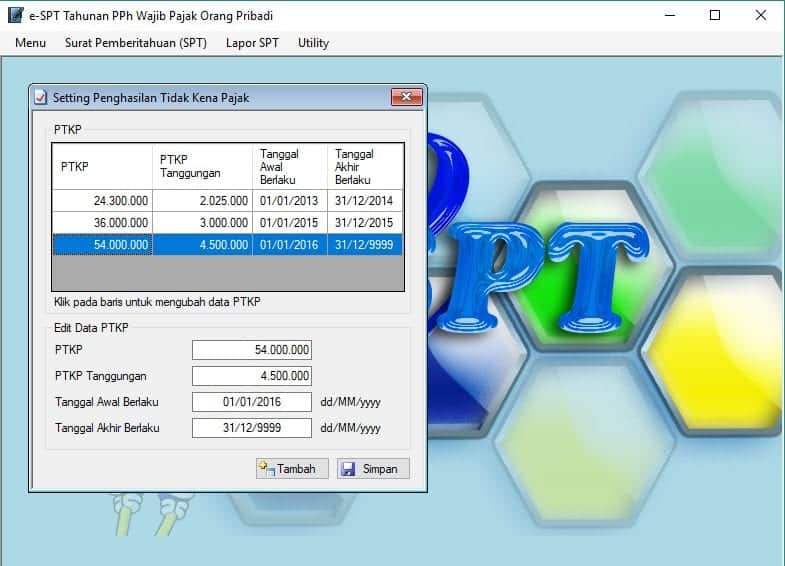This screenshot has height=566, width=785.
Task: Open the Lapor SPT menu
Action: [252, 43]
